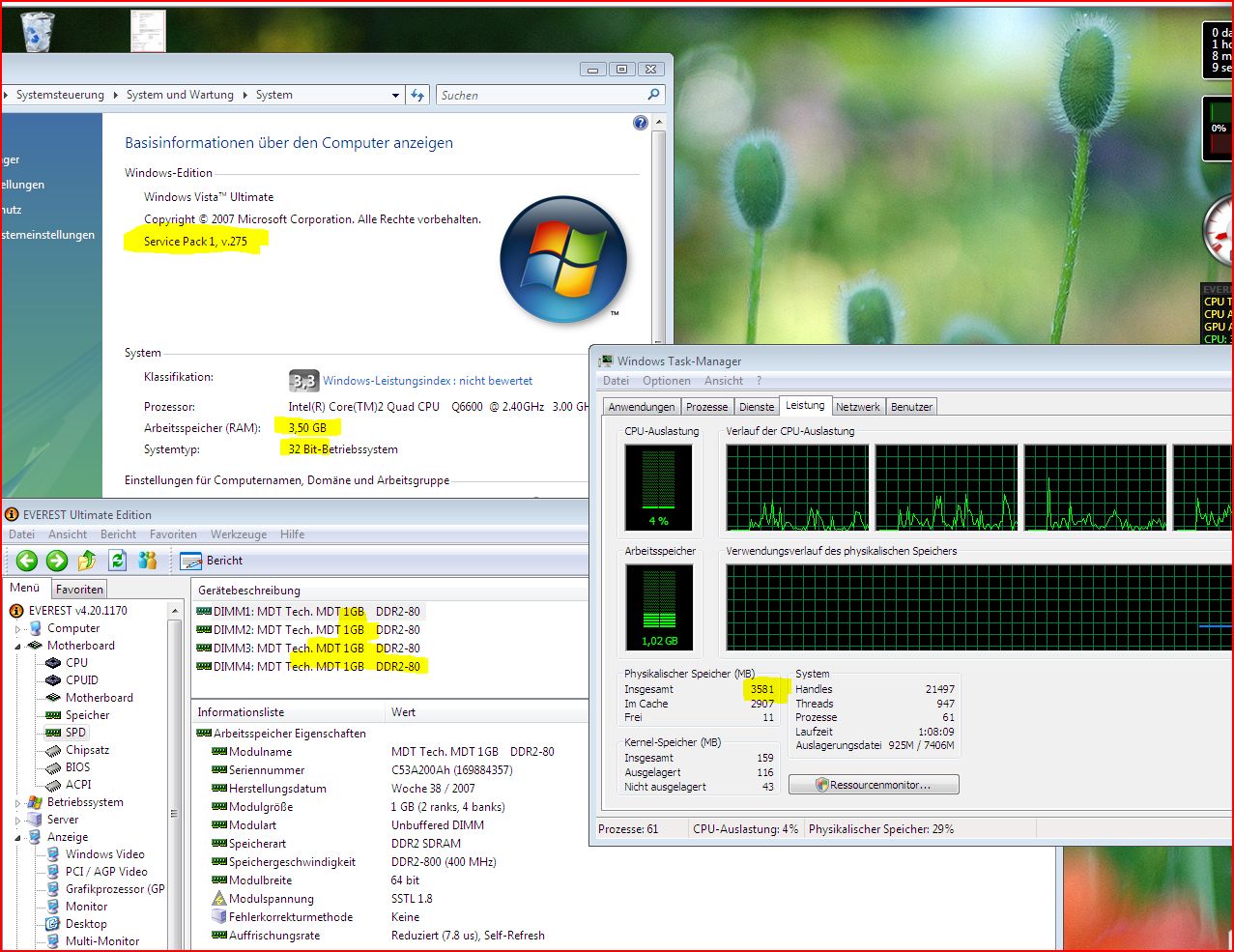Select BIOS in the EVEREST tree

point(78,767)
